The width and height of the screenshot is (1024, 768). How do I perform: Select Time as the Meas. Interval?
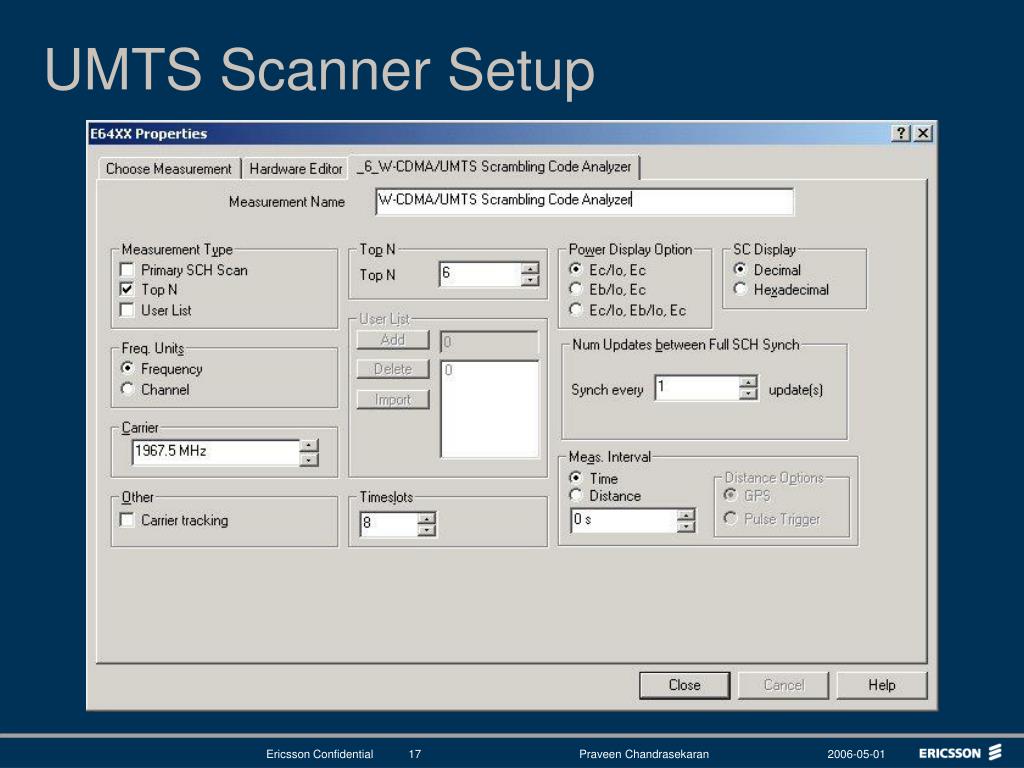tap(575, 477)
